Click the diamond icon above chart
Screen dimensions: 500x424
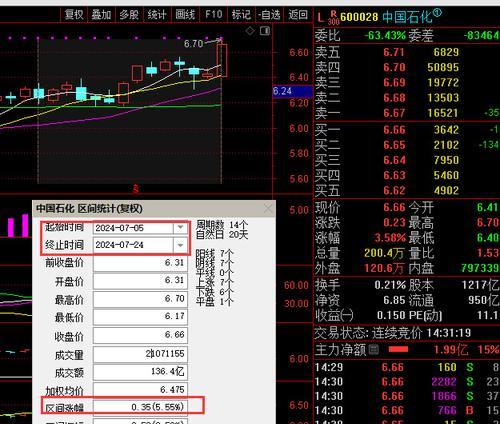click(x=250, y=31)
